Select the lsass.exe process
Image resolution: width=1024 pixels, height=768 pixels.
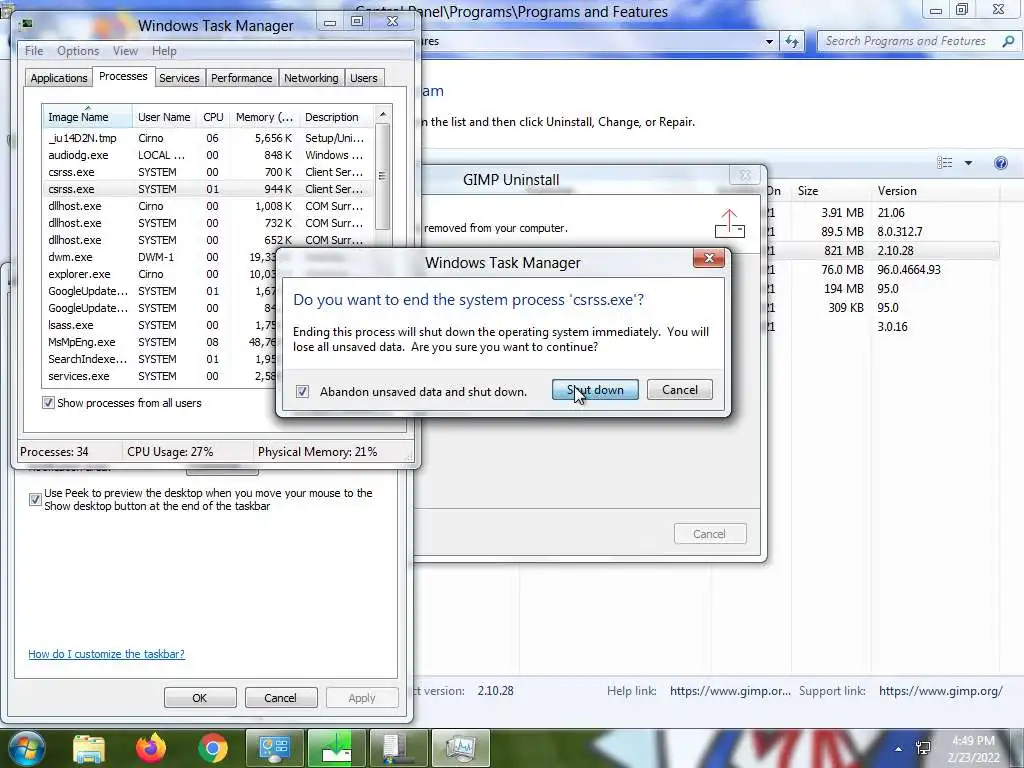tap(160, 325)
